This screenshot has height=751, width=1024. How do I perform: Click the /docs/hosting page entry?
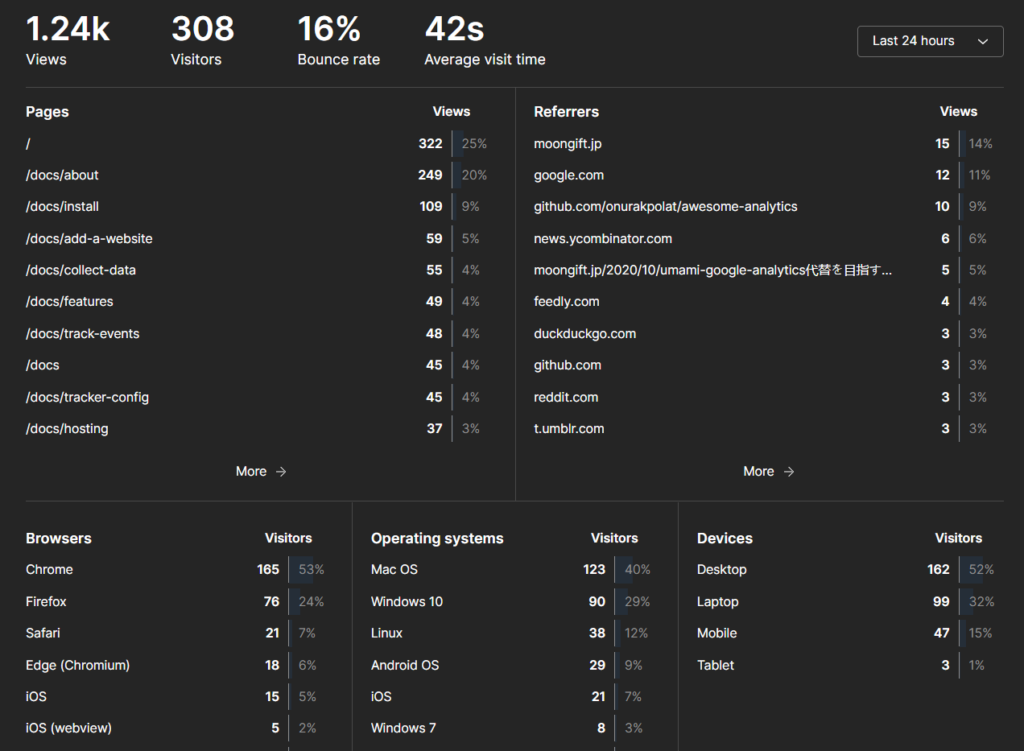point(67,429)
